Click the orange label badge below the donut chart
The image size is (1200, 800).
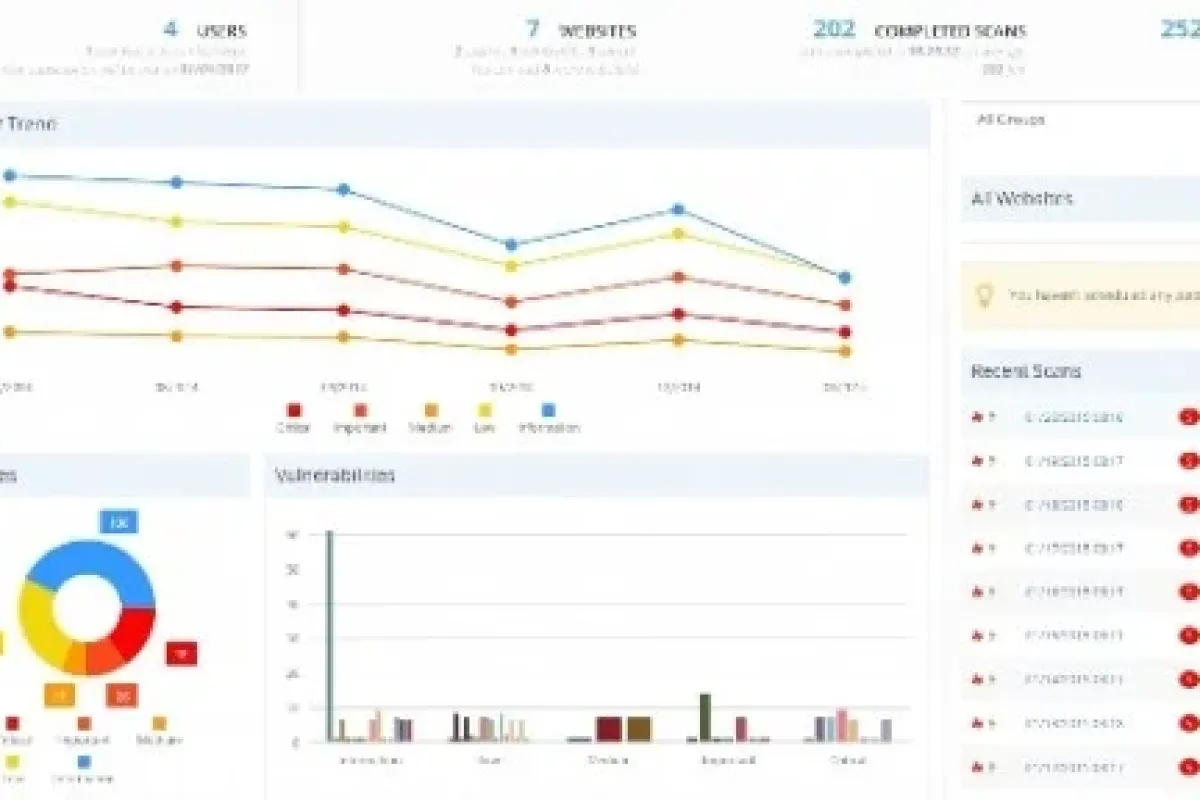[59, 695]
